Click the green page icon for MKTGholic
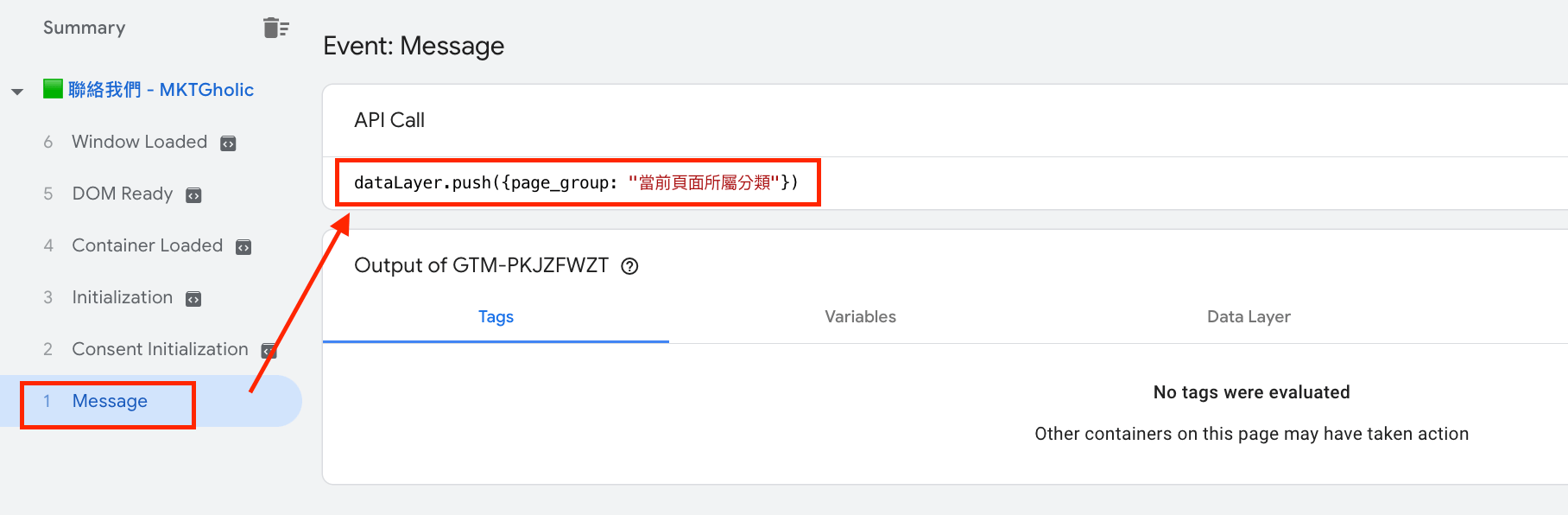Image resolution: width=1568 pixels, height=515 pixels. [53, 89]
